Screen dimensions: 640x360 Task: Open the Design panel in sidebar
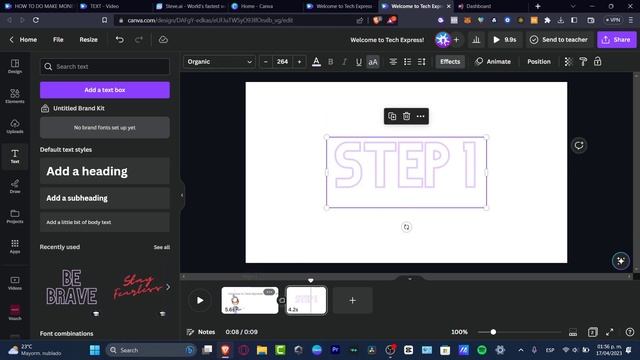point(15,66)
